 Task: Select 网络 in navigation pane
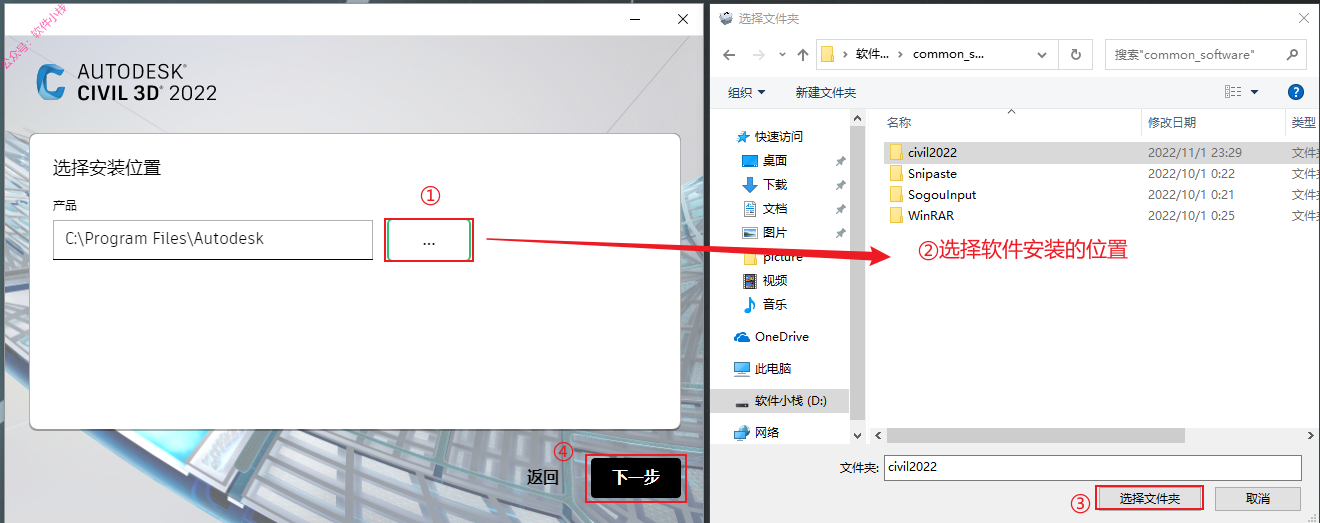[x=767, y=432]
